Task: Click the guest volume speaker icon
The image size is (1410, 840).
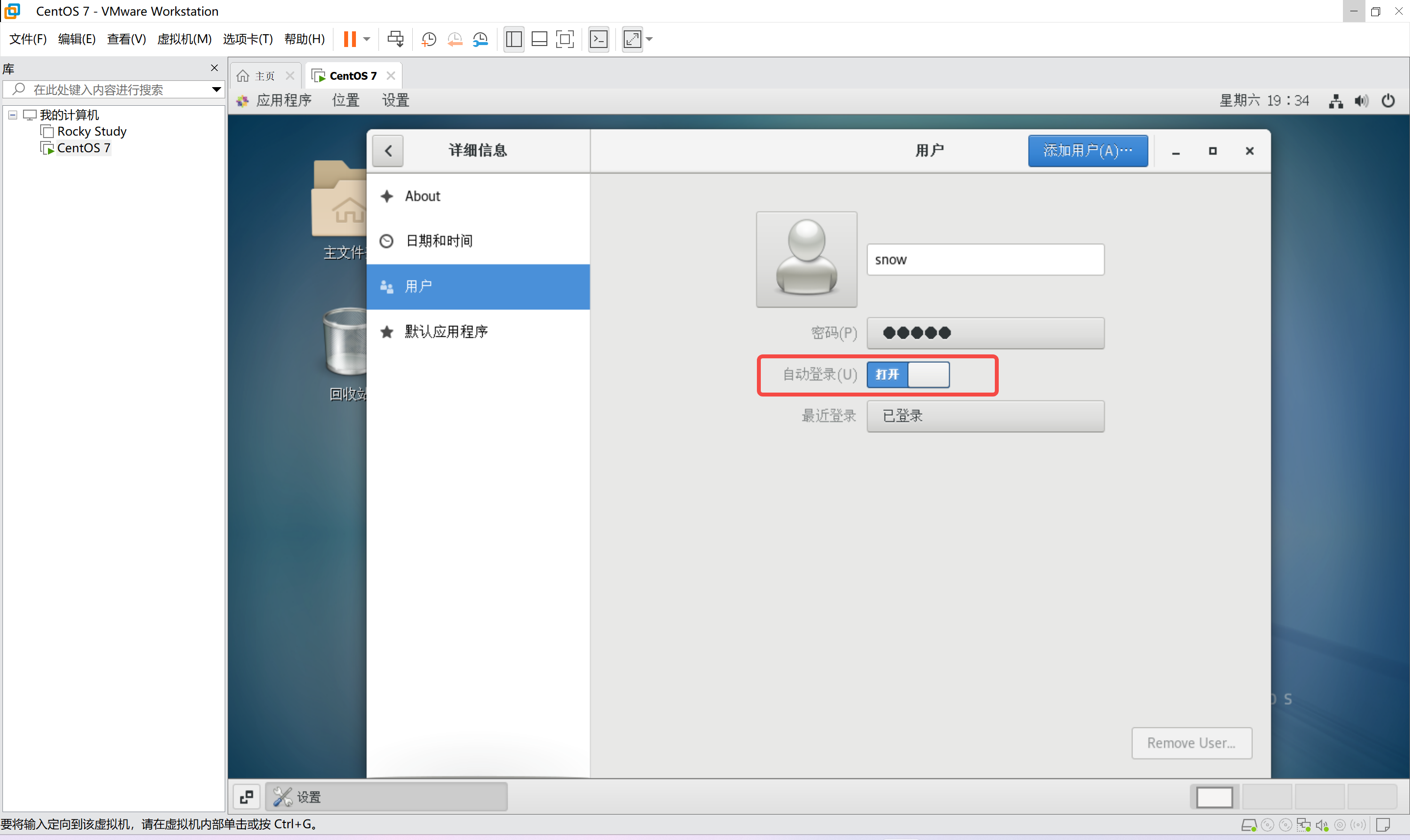Action: point(1362,101)
